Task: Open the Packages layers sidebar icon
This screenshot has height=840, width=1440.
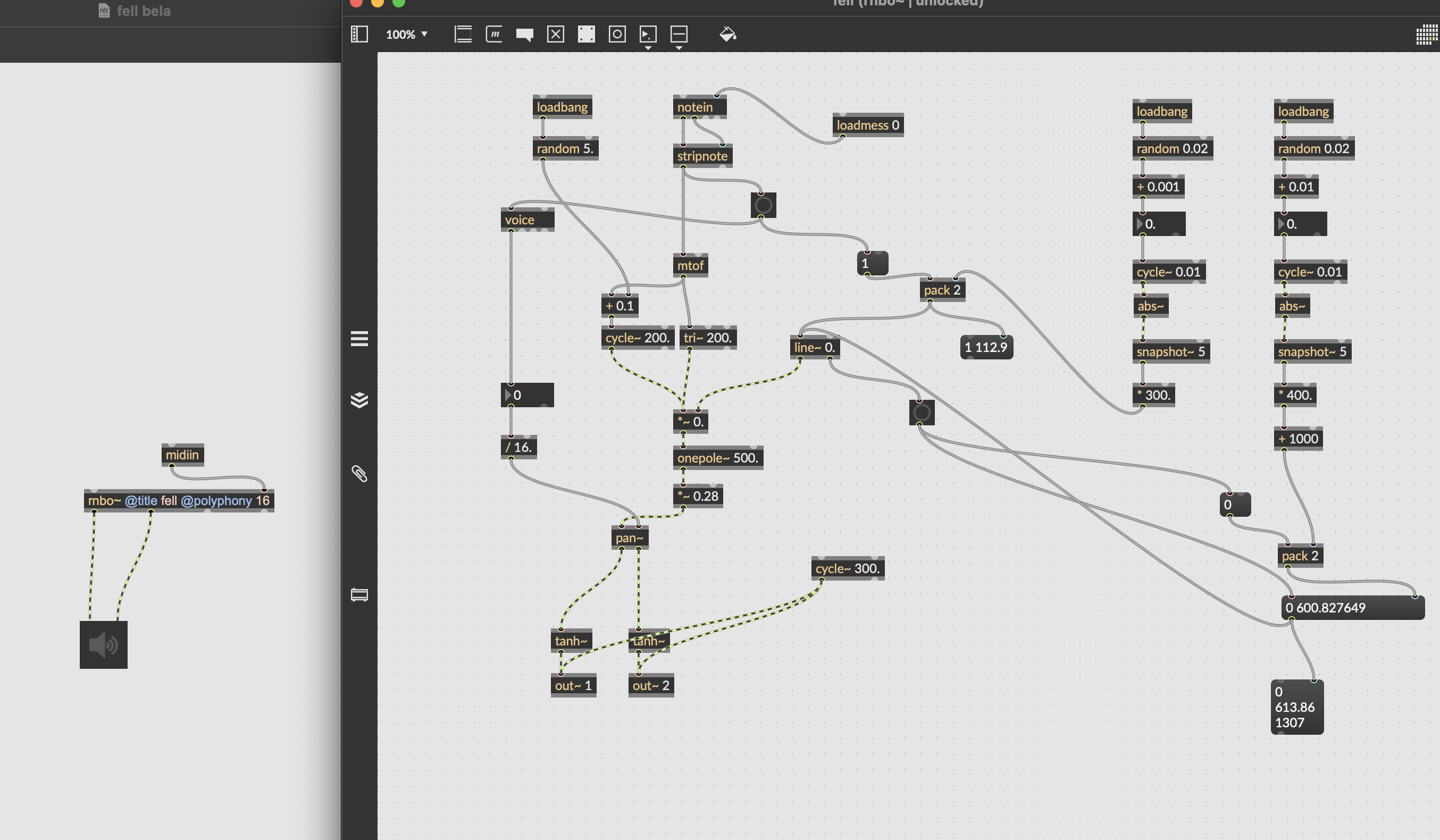Action: (x=359, y=399)
